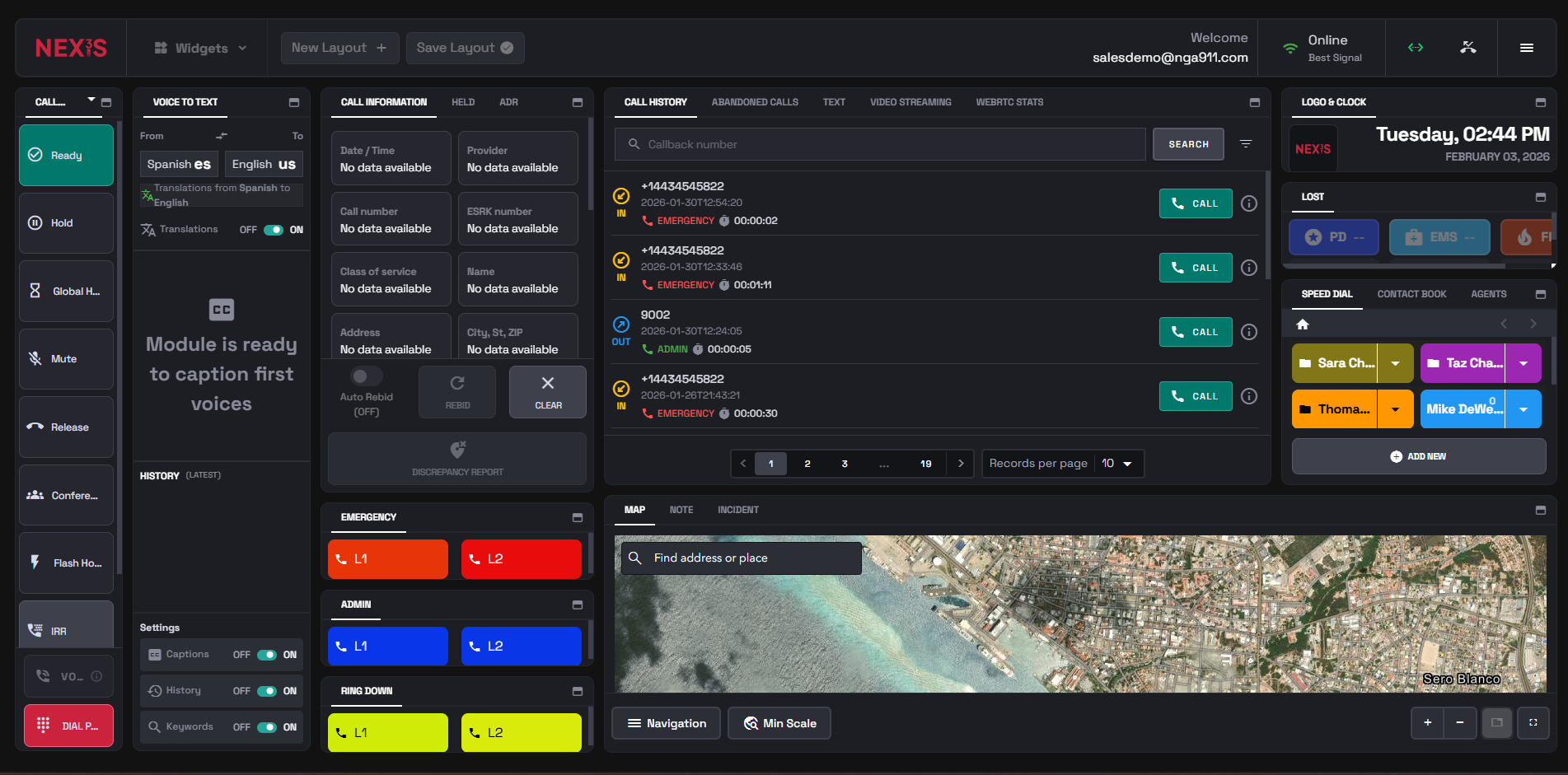
Task: Click the Search button
Action: pyautogui.click(x=1188, y=144)
